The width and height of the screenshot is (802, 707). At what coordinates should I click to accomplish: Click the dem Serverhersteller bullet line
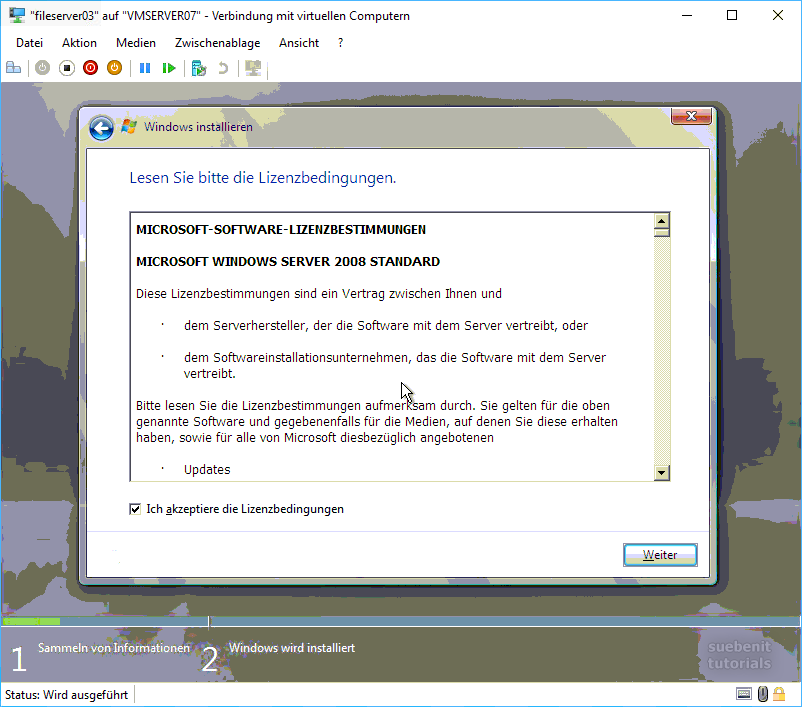pyautogui.click(x=386, y=326)
